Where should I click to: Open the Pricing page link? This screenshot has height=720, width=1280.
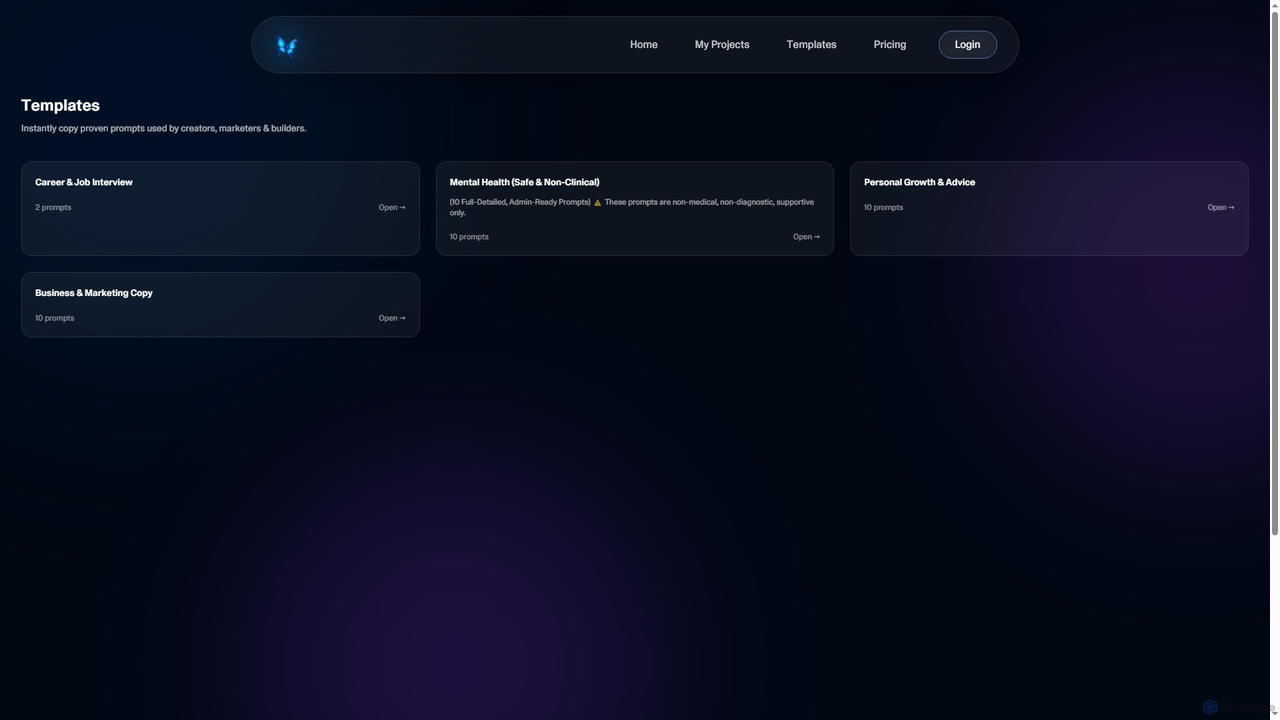click(890, 45)
